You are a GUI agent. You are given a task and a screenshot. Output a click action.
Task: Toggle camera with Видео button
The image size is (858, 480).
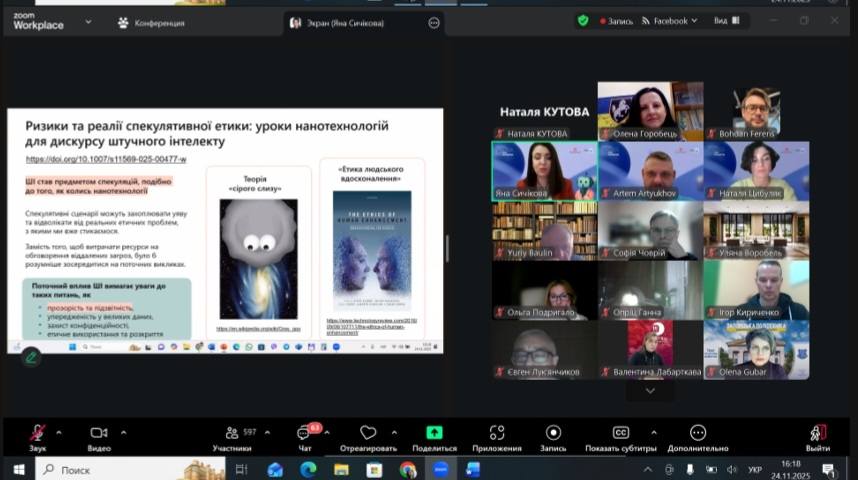click(x=98, y=433)
